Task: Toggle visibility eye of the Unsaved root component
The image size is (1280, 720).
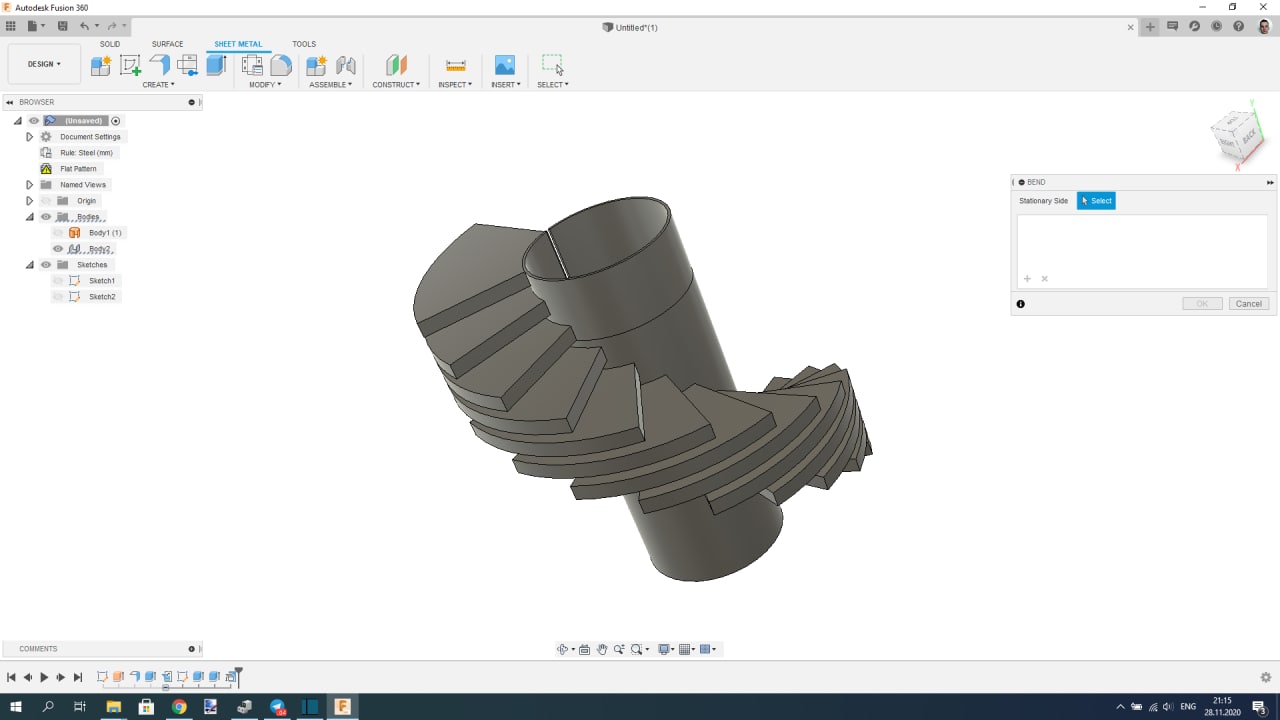Action: point(34,121)
